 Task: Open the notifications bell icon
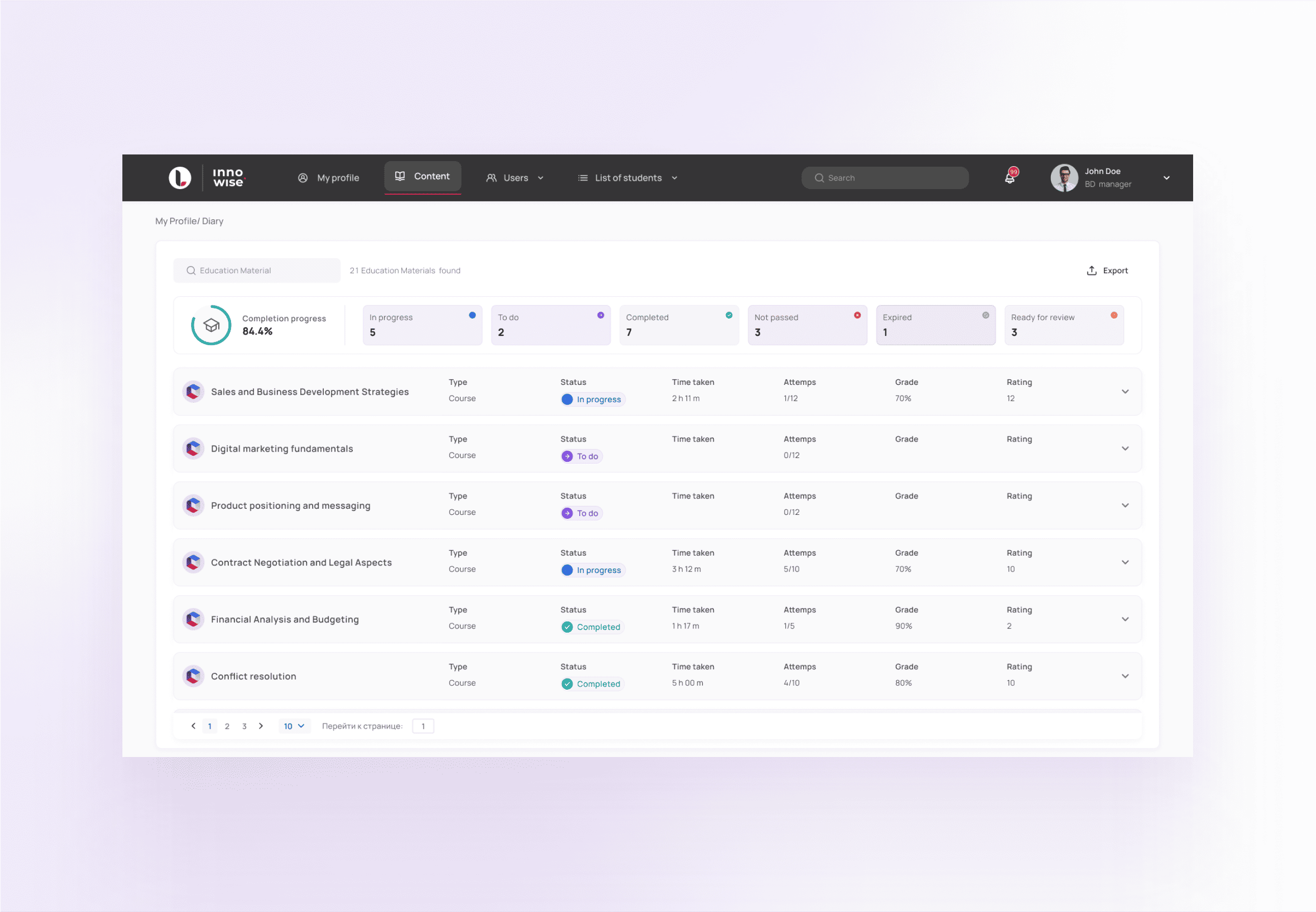pos(1010,177)
